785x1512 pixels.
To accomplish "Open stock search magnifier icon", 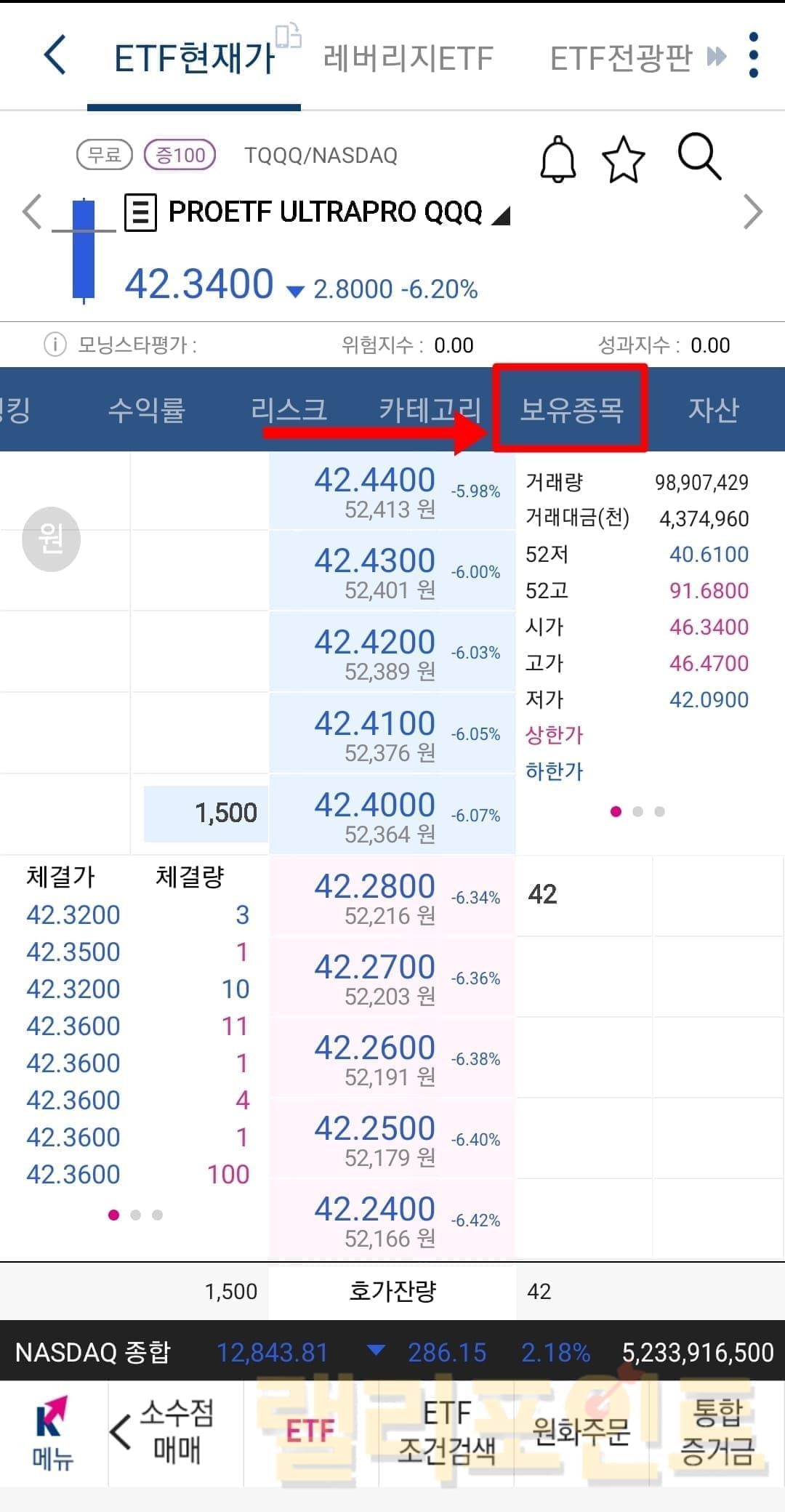I will pyautogui.click(x=699, y=156).
